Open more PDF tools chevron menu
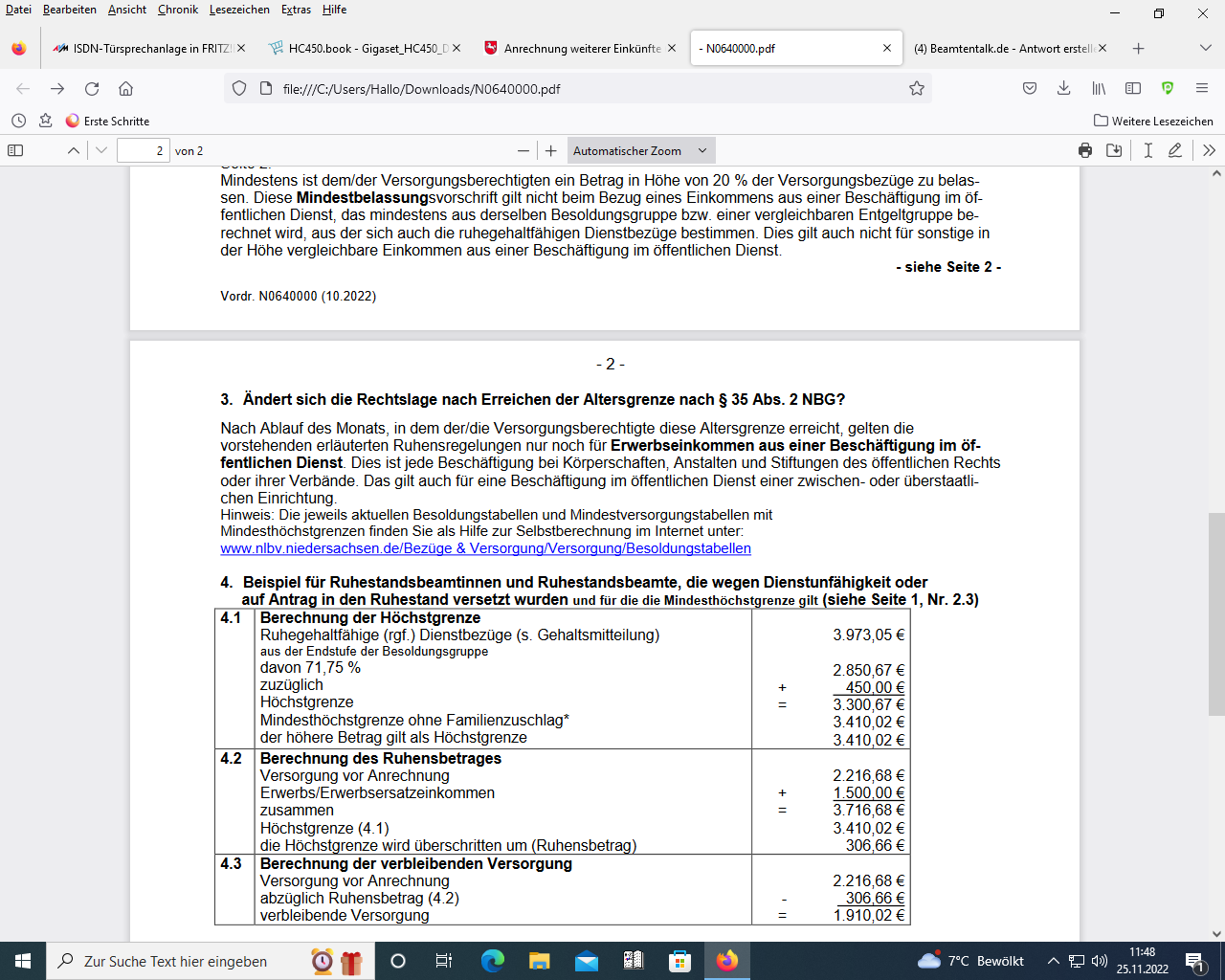Viewport: 1225px width, 980px height. [x=1209, y=150]
